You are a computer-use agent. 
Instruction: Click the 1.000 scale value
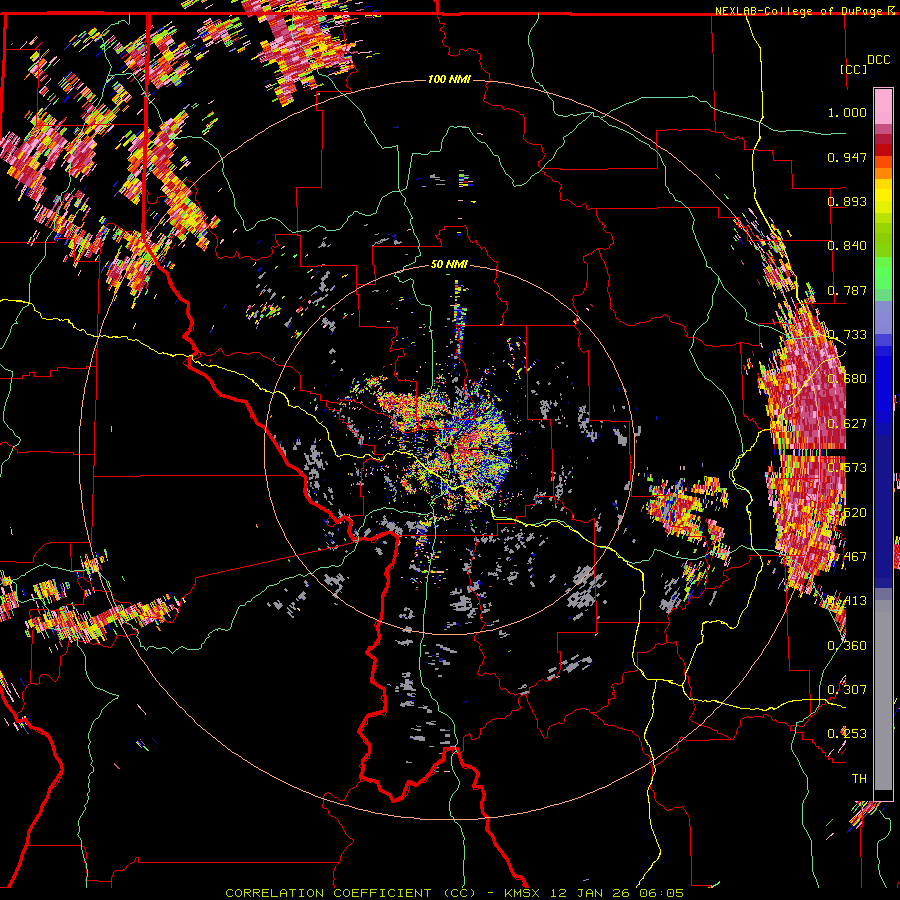[x=847, y=112]
